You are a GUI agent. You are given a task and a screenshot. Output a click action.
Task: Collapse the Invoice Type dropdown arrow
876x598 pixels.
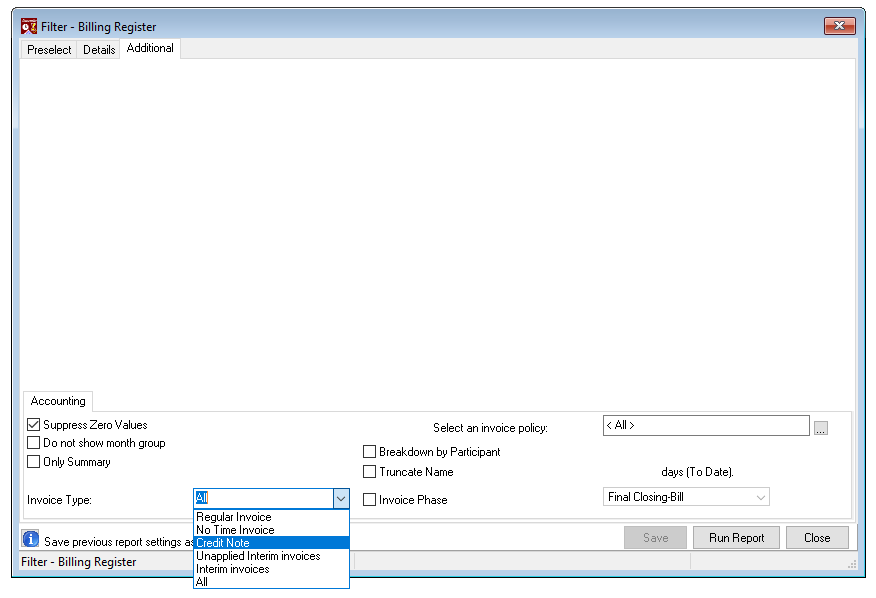click(341, 499)
